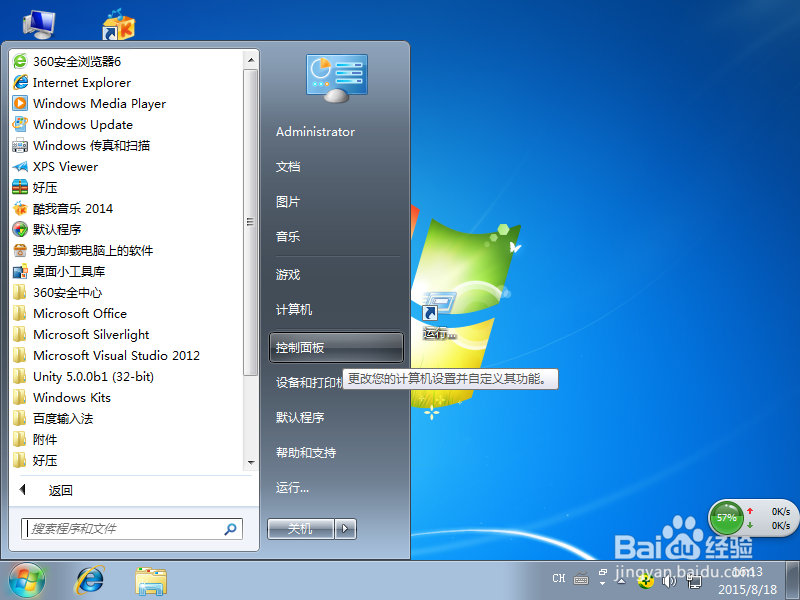The height and width of the screenshot is (600, 800).
Task: Open 360安全浏览器6 icon in program list
Action: point(20,61)
